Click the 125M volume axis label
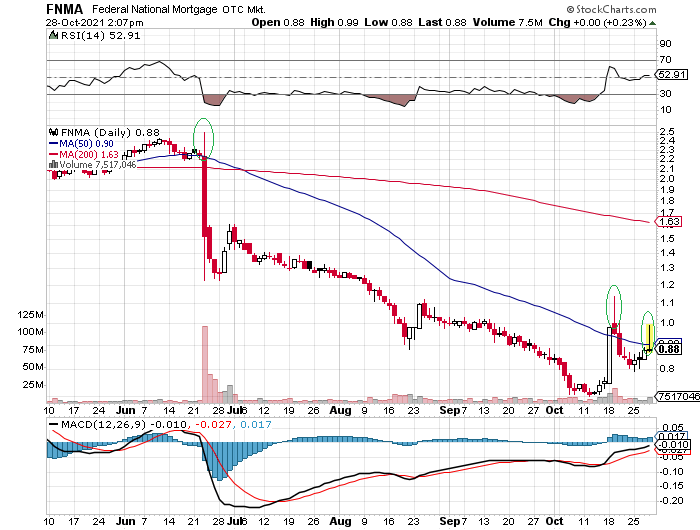This screenshot has height=530, width=700. 30,315
